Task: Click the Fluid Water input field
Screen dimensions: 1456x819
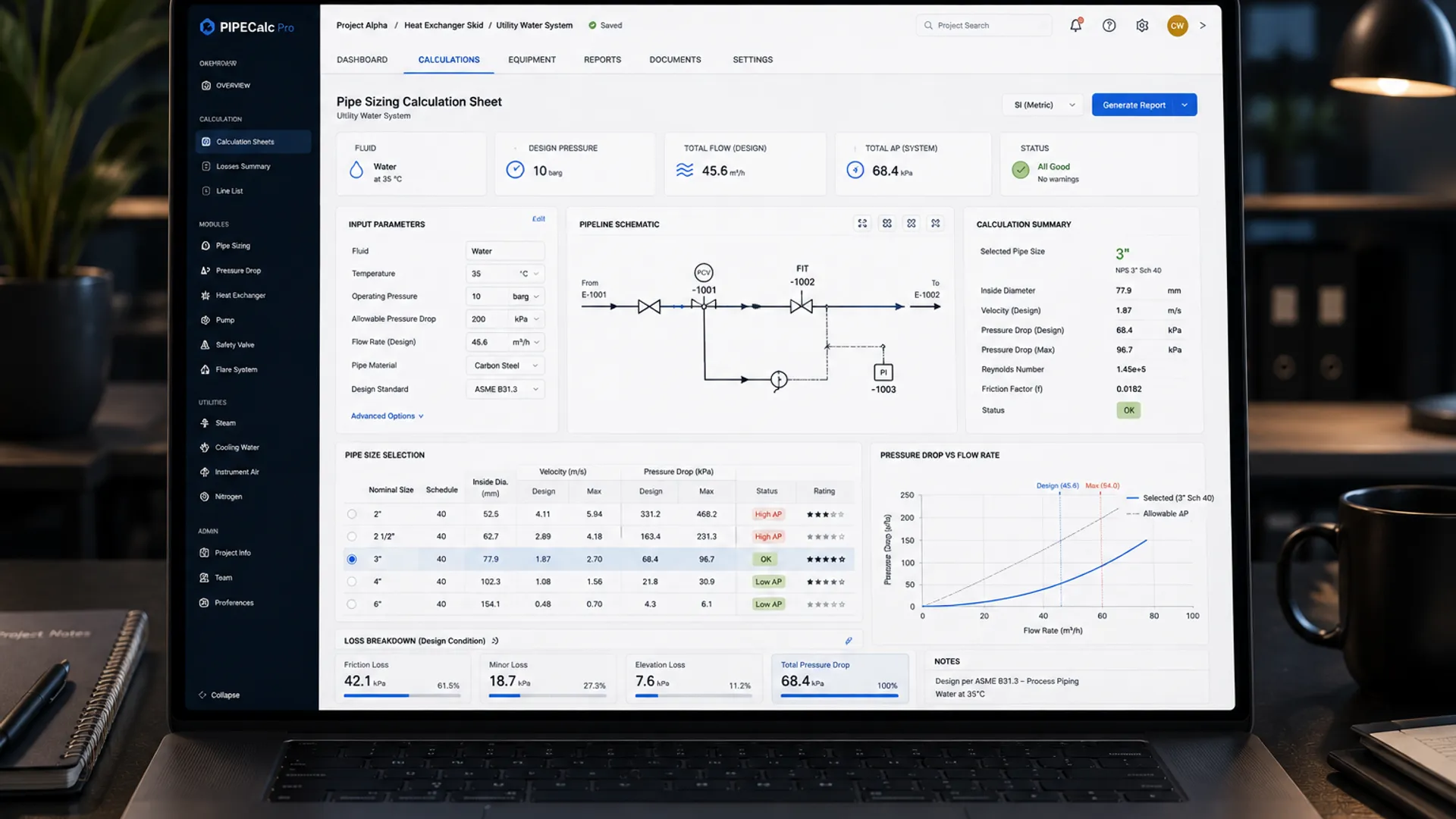Action: (x=505, y=251)
